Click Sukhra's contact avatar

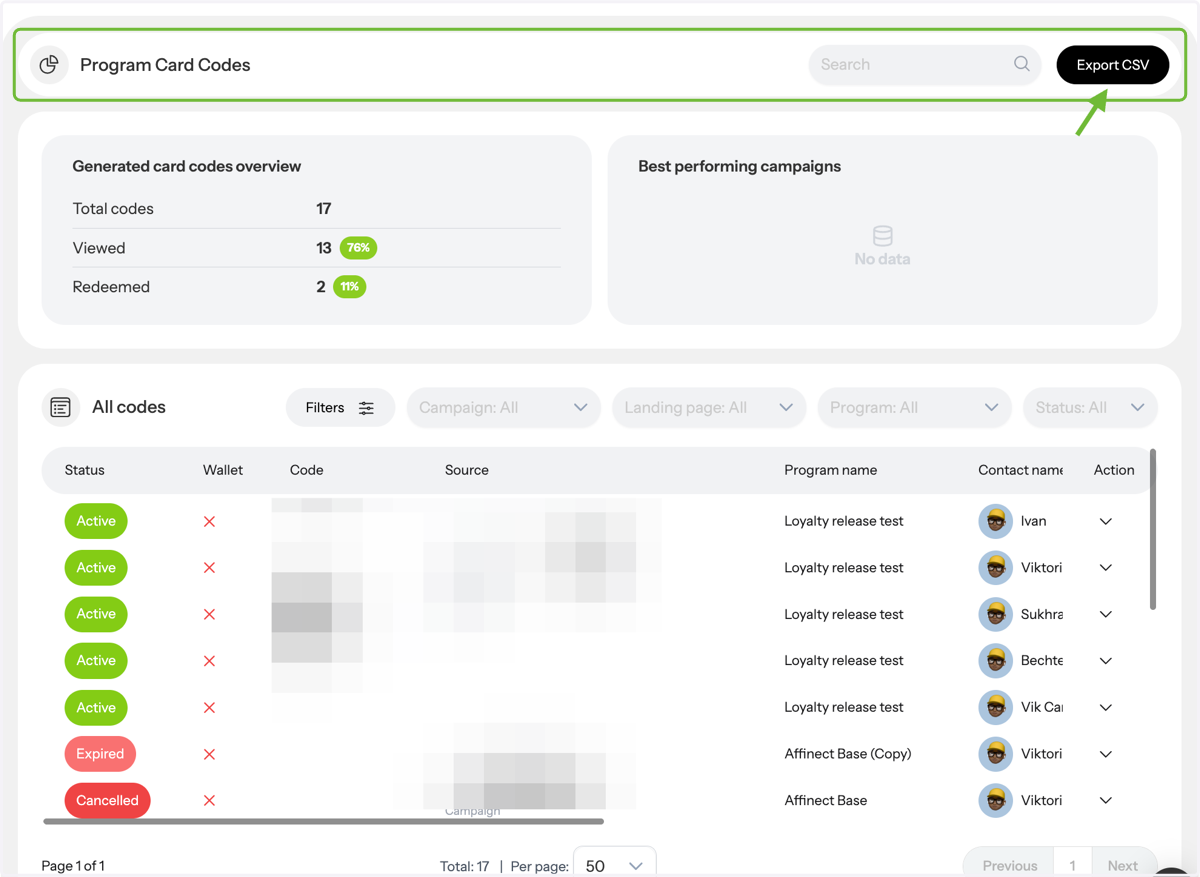pyautogui.click(x=995, y=614)
